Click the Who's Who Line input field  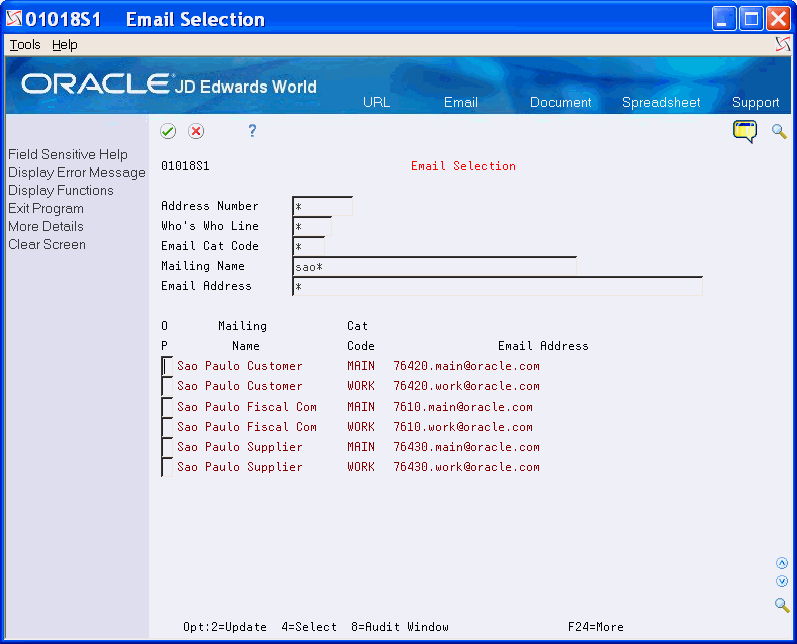312,226
